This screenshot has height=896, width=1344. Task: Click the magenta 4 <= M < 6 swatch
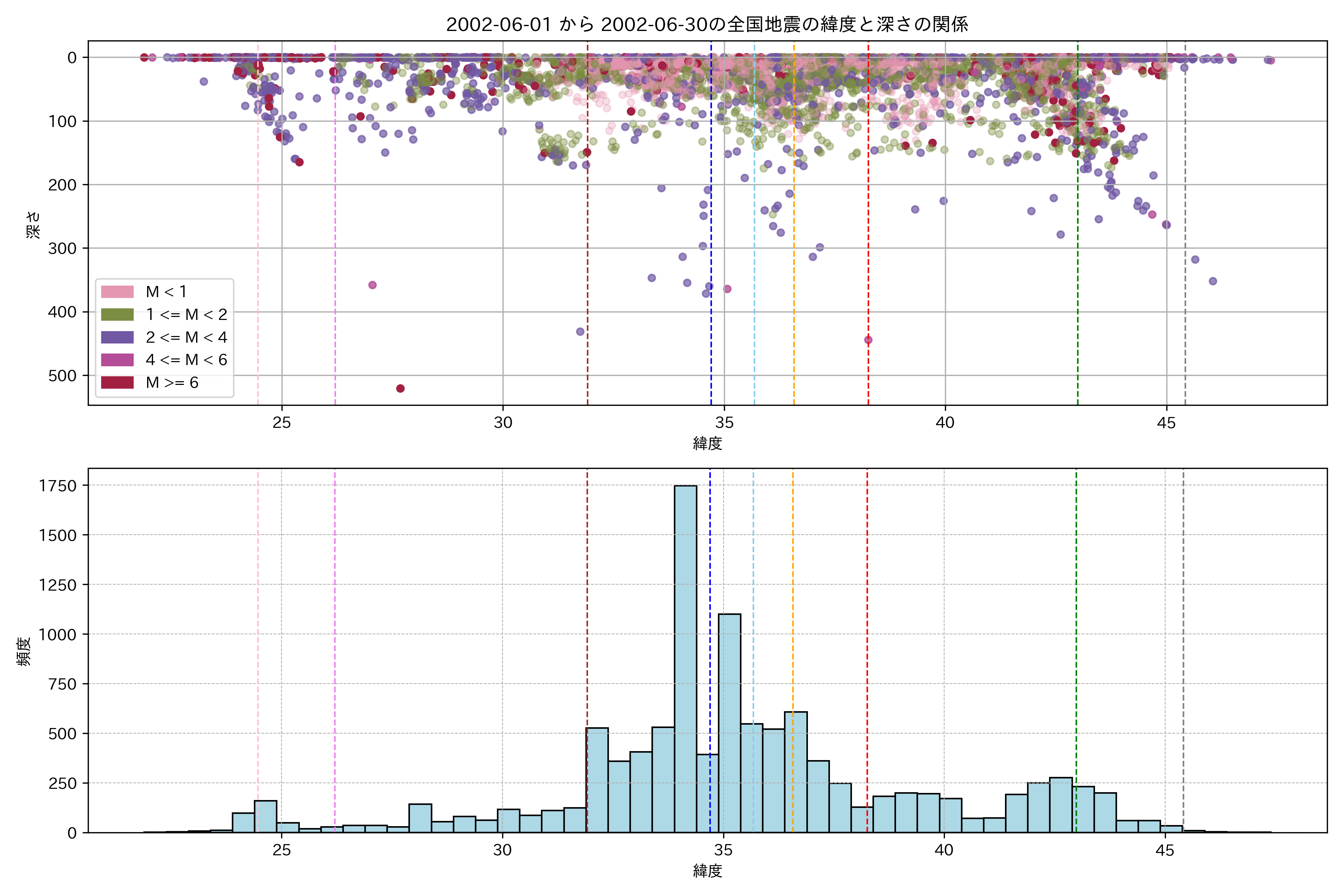[x=117, y=360]
